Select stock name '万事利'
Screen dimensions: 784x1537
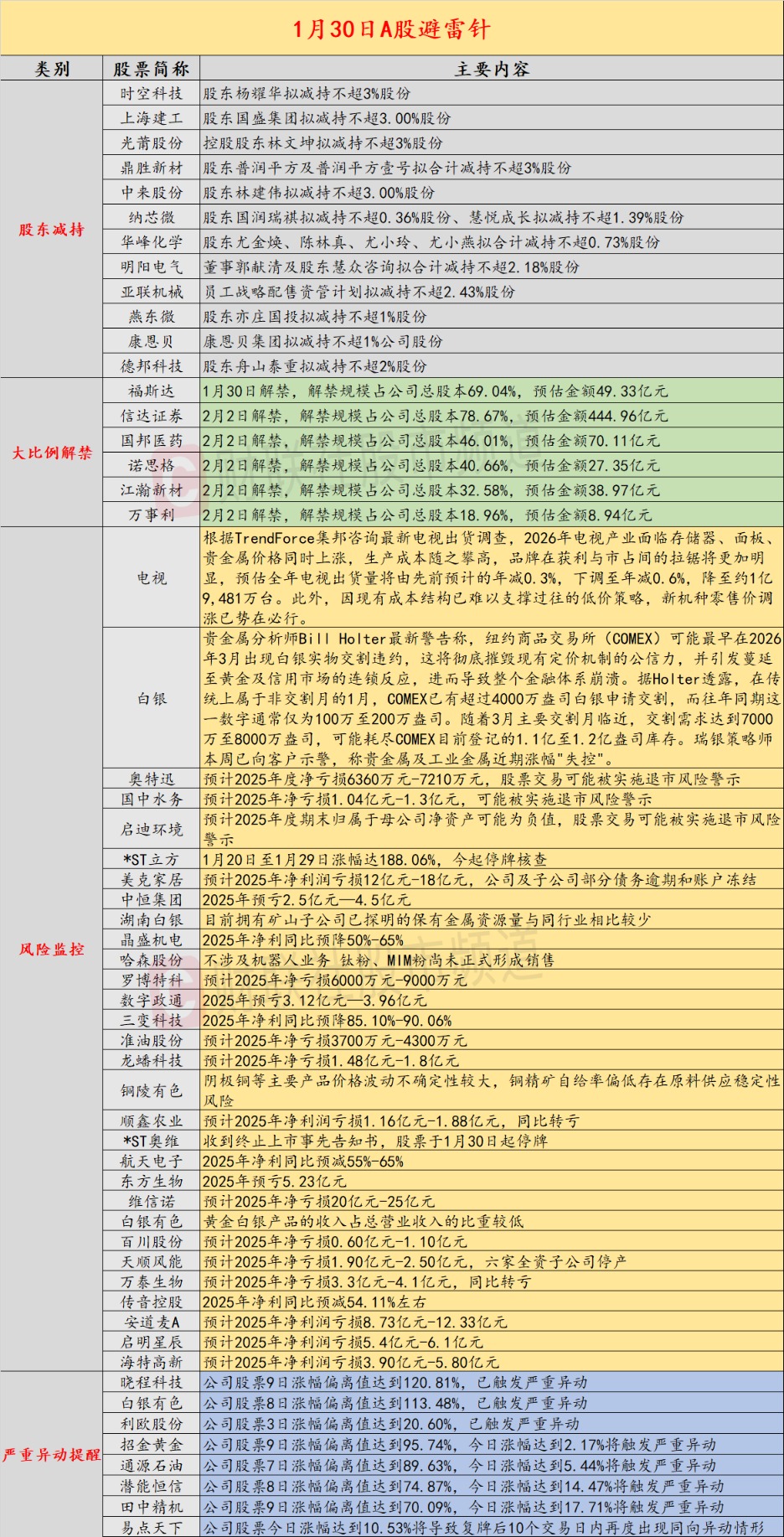click(x=152, y=515)
